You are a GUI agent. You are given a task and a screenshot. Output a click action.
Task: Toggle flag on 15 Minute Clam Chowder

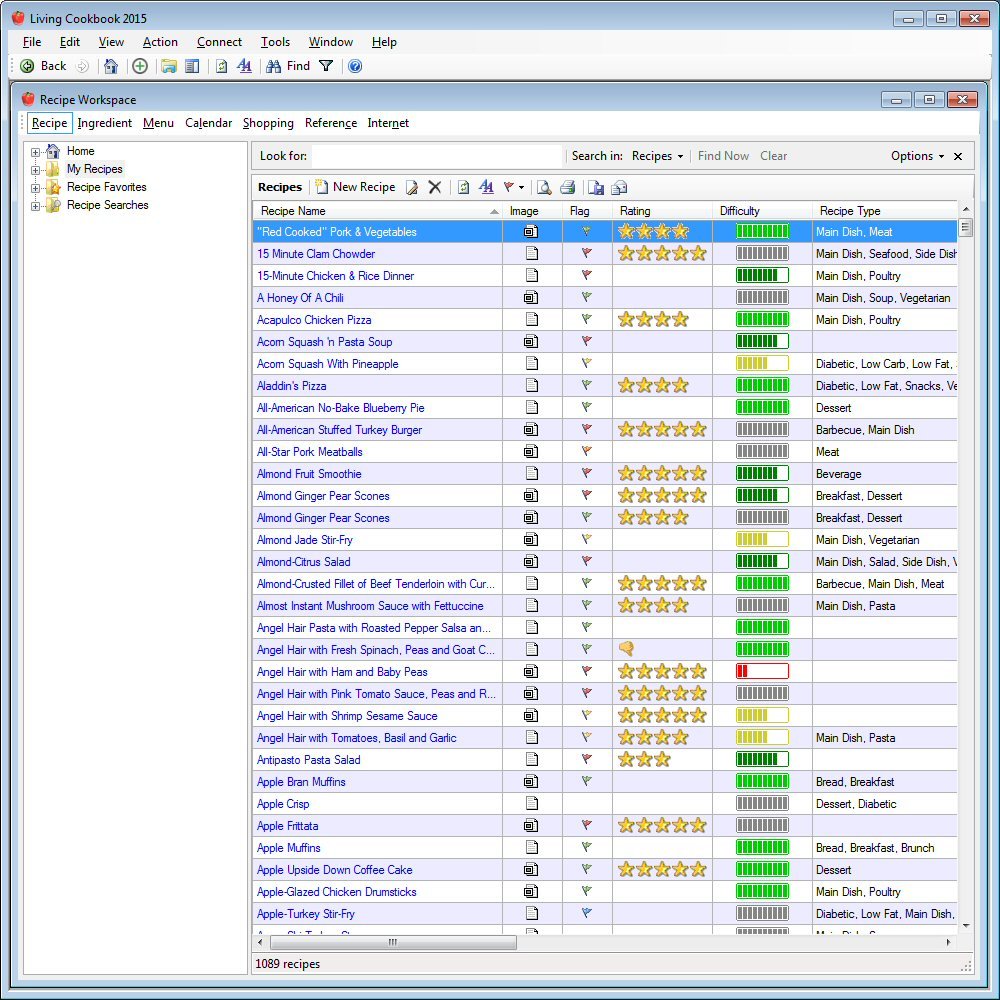[x=587, y=254]
